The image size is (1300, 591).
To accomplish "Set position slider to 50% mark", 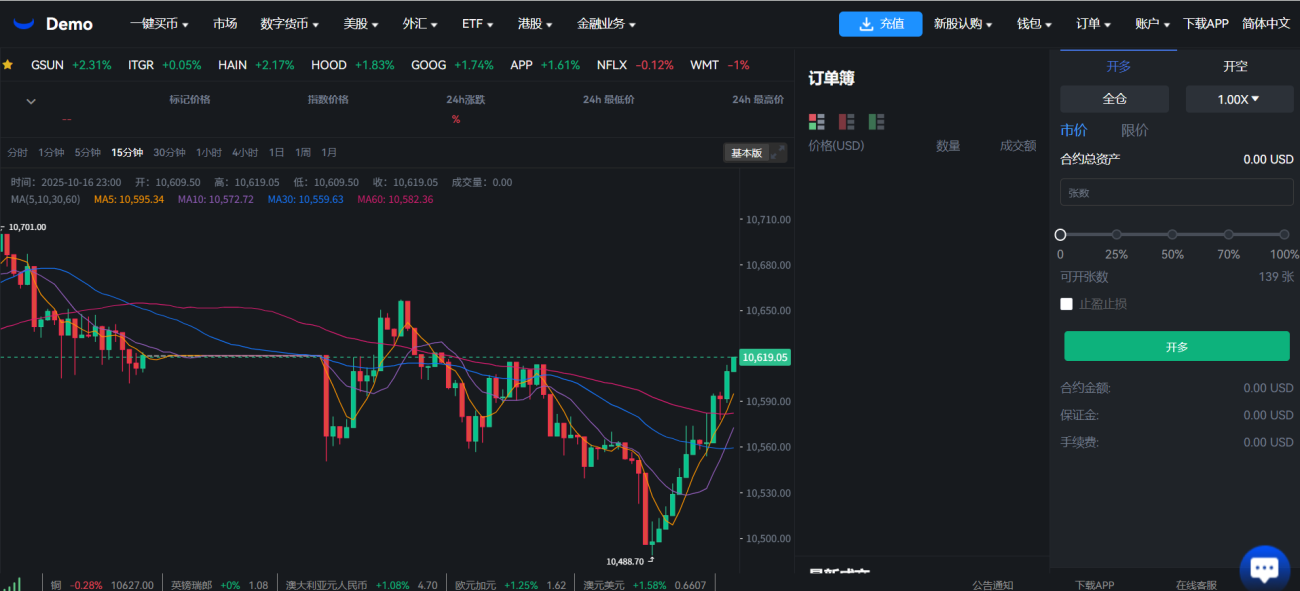I will [x=1172, y=235].
